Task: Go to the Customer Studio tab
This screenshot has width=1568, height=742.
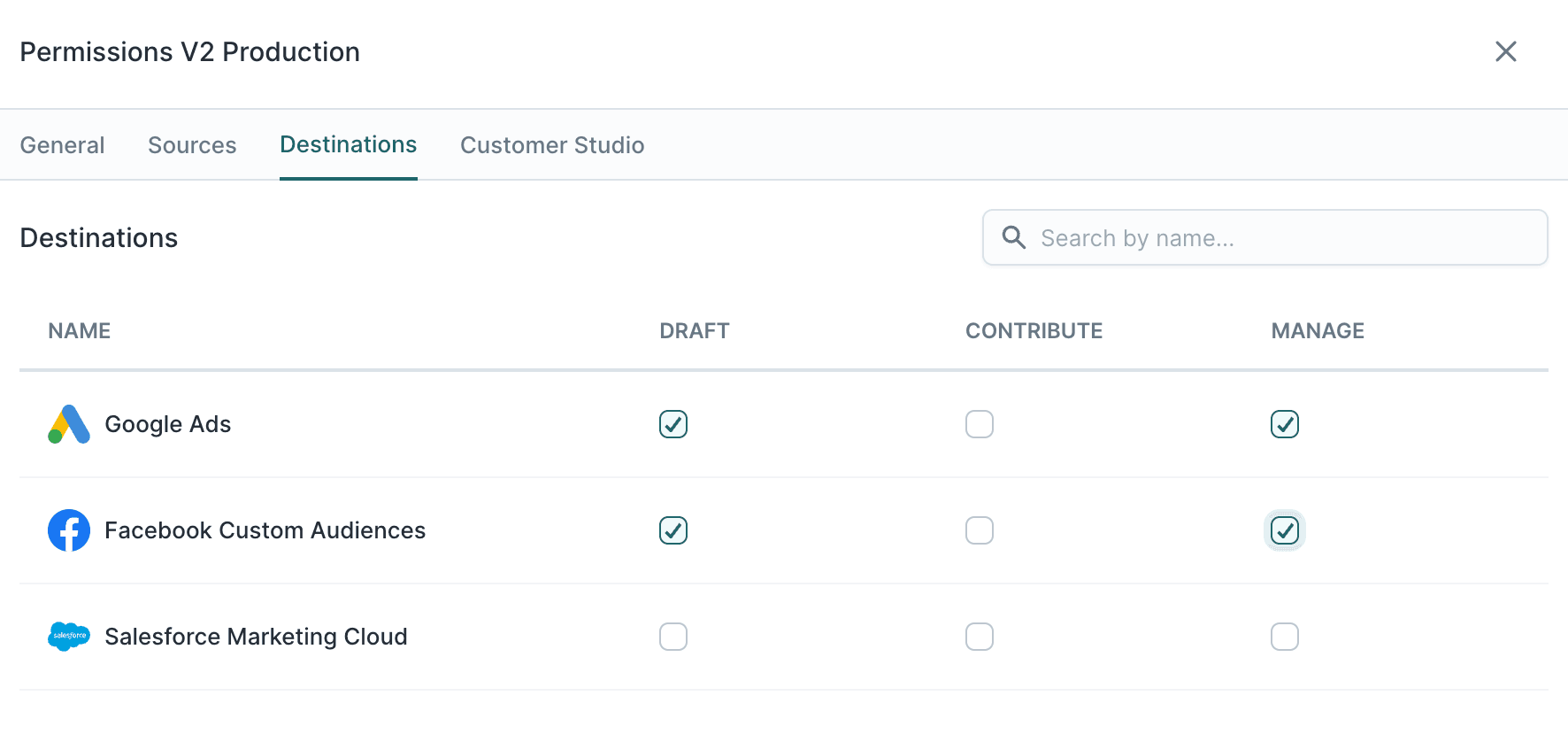Action: [x=552, y=145]
